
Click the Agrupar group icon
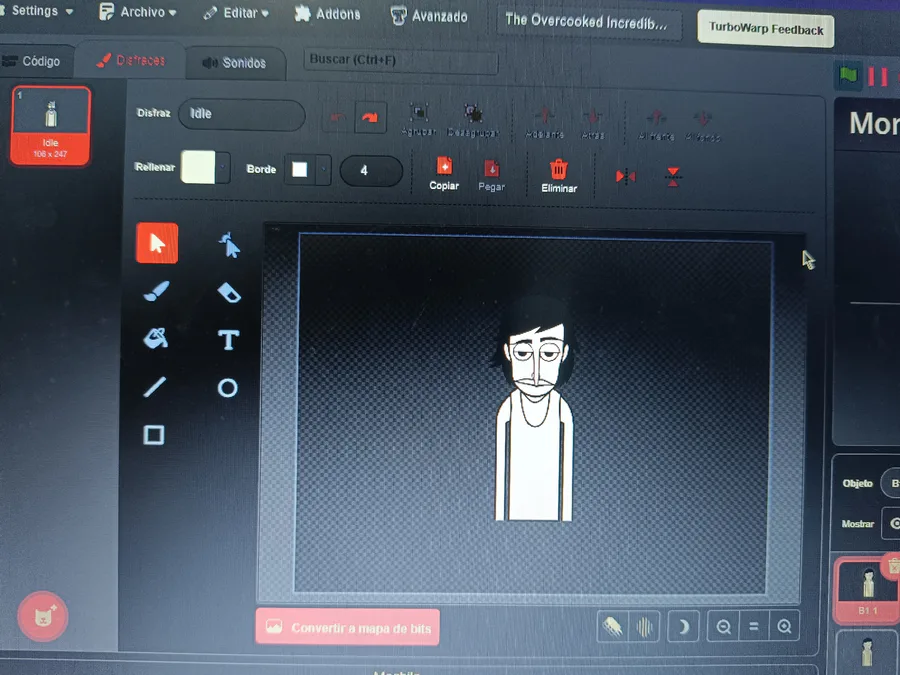[419, 112]
